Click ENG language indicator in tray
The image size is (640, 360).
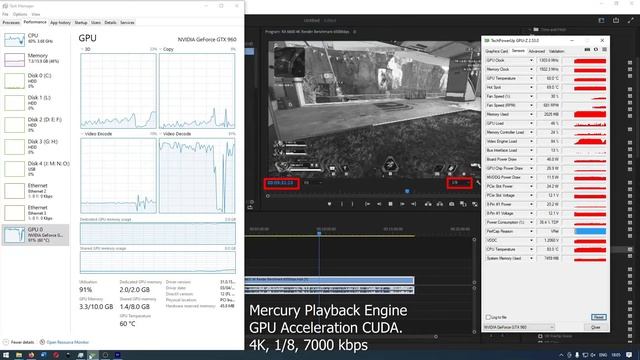(x=603, y=355)
